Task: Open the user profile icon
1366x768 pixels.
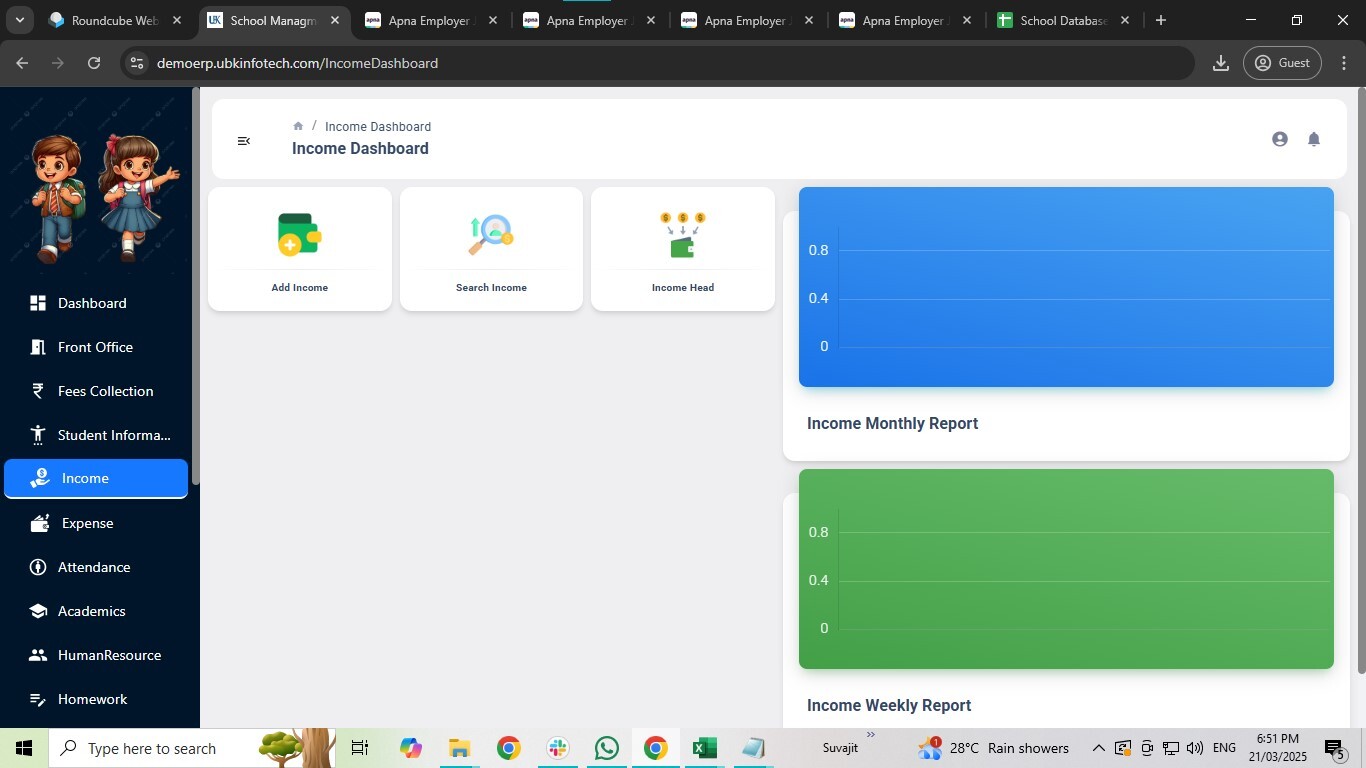Action: pos(1279,140)
